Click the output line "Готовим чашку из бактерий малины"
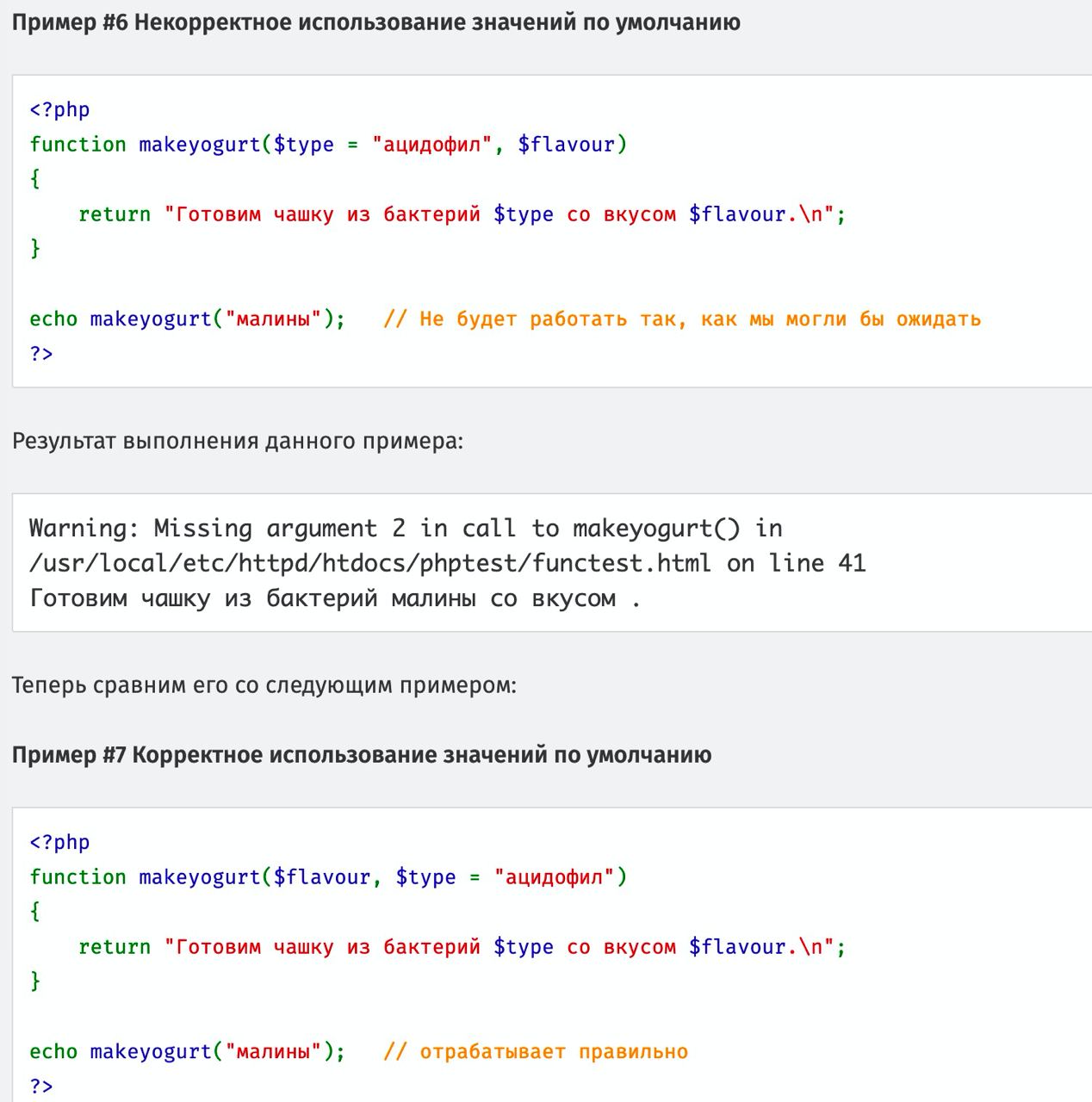The height and width of the screenshot is (1102, 1092). [x=323, y=598]
